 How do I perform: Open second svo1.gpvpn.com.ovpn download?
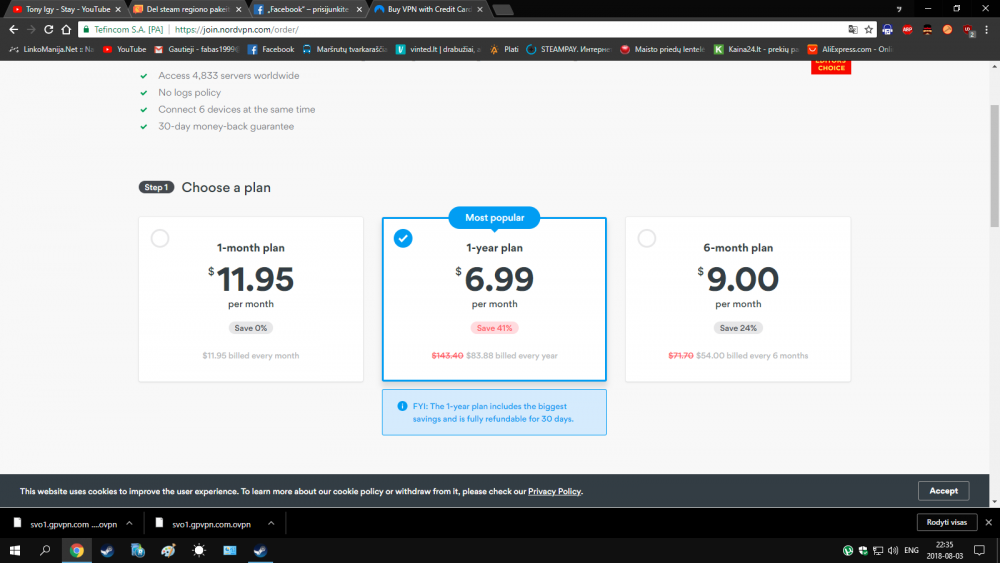coord(204,524)
